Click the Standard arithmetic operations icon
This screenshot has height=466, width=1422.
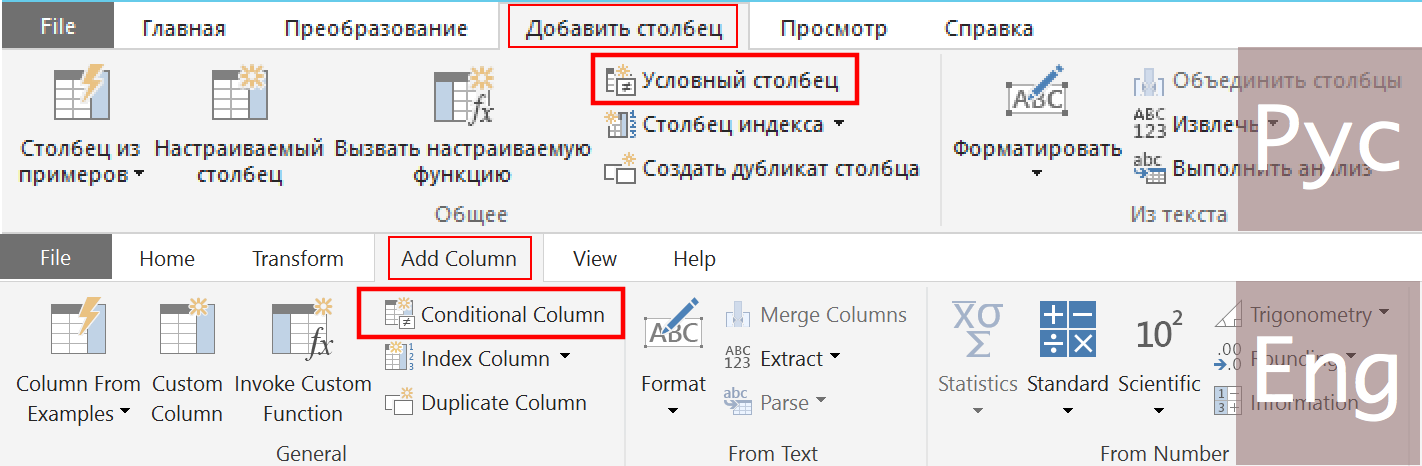[x=1068, y=328]
